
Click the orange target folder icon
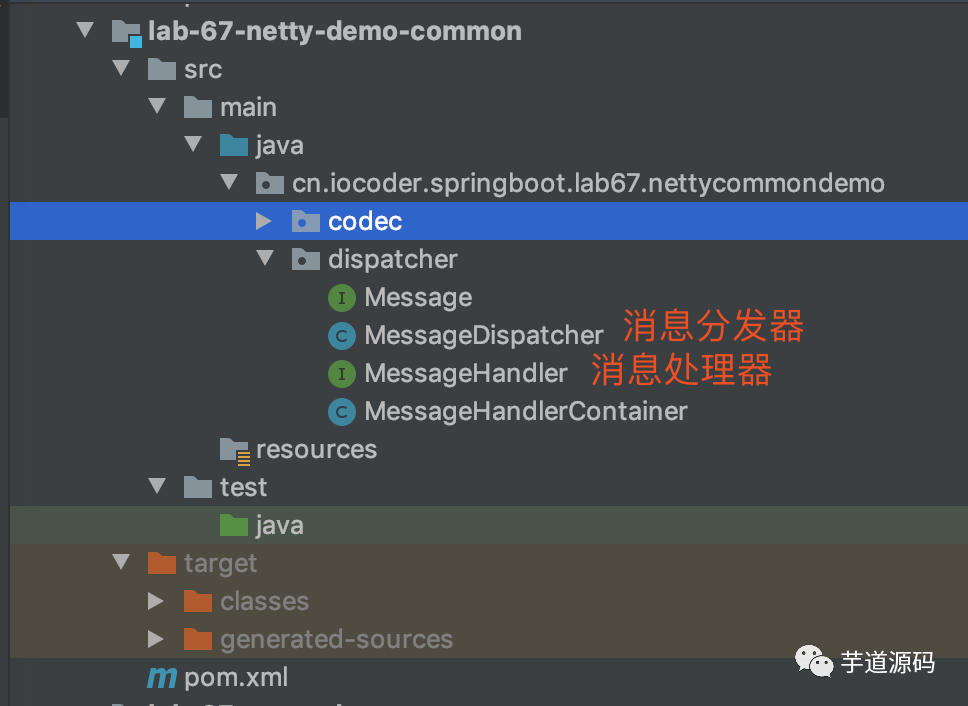click(x=162, y=564)
